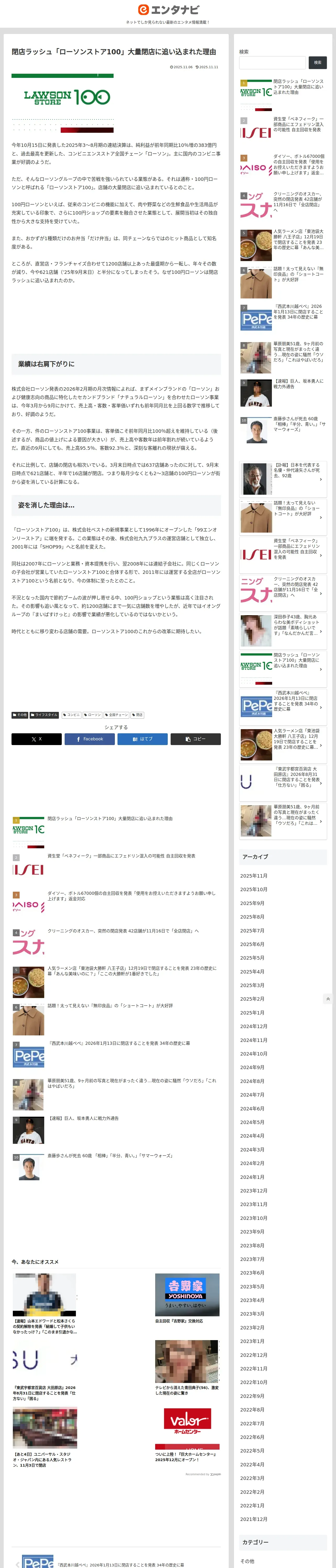The width and height of the screenshot is (336, 1568).
Task: Open the コンビニ tag below the article
Action: pos(71,715)
